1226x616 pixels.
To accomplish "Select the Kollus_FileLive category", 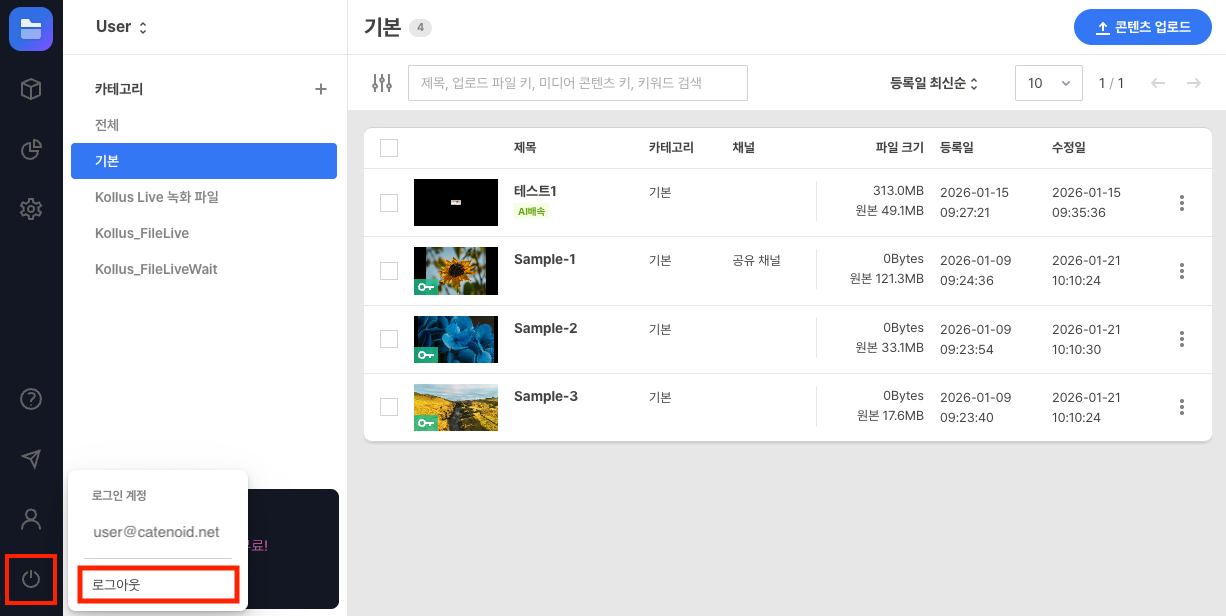I will pos(142,233).
